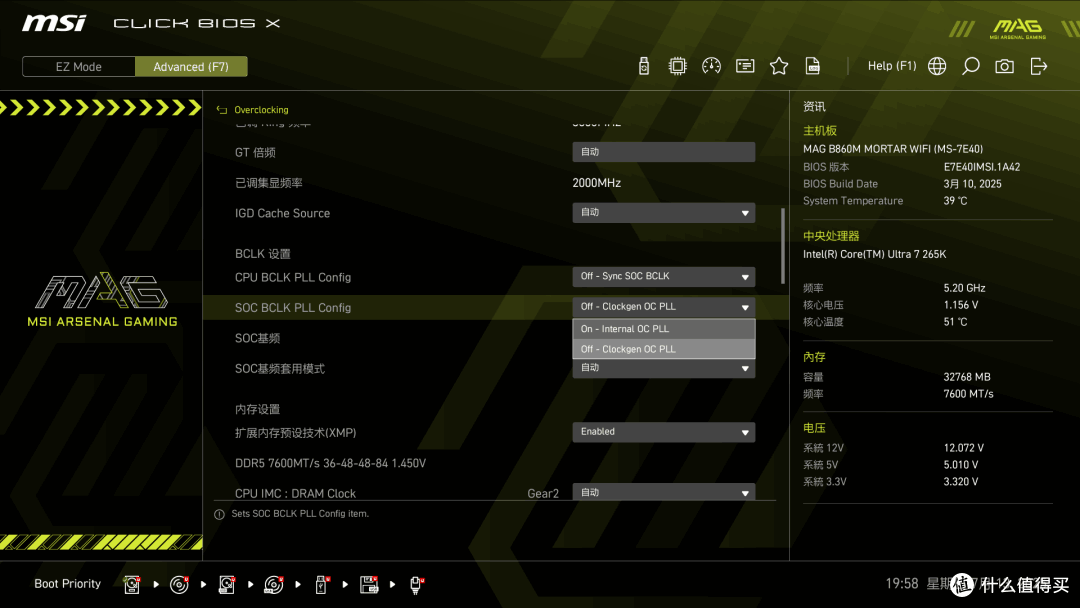1080x608 pixels.
Task: Select hard disk boot priority device
Action: [132, 585]
